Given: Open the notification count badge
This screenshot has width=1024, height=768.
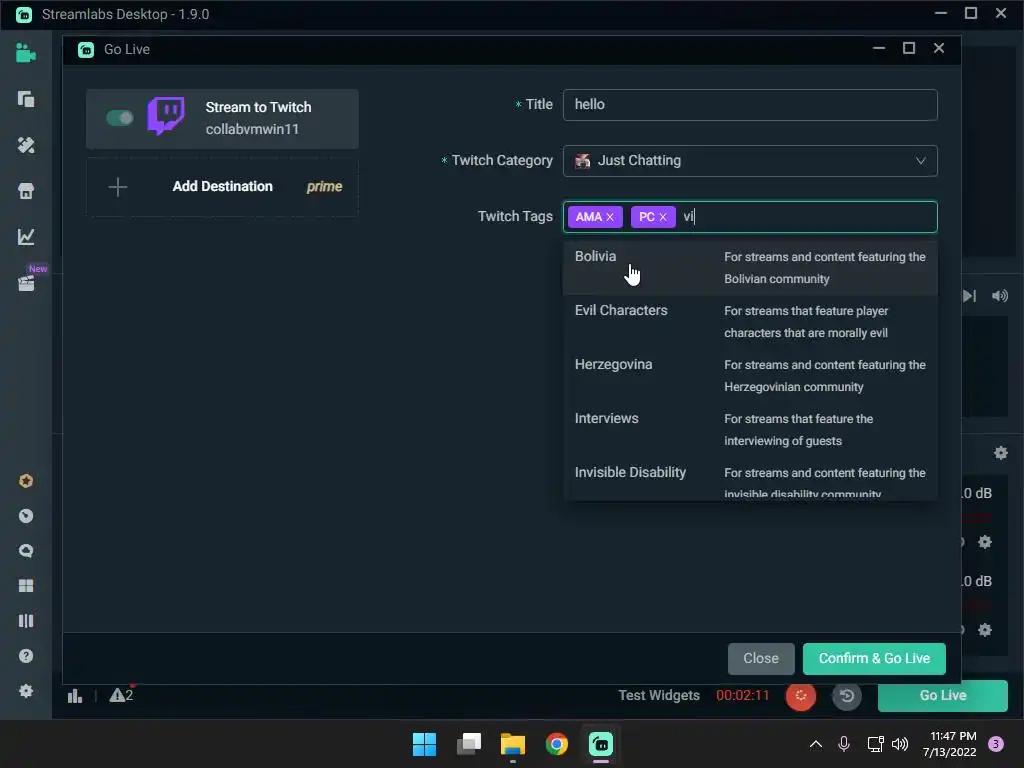Looking at the screenshot, I should coord(996,744).
